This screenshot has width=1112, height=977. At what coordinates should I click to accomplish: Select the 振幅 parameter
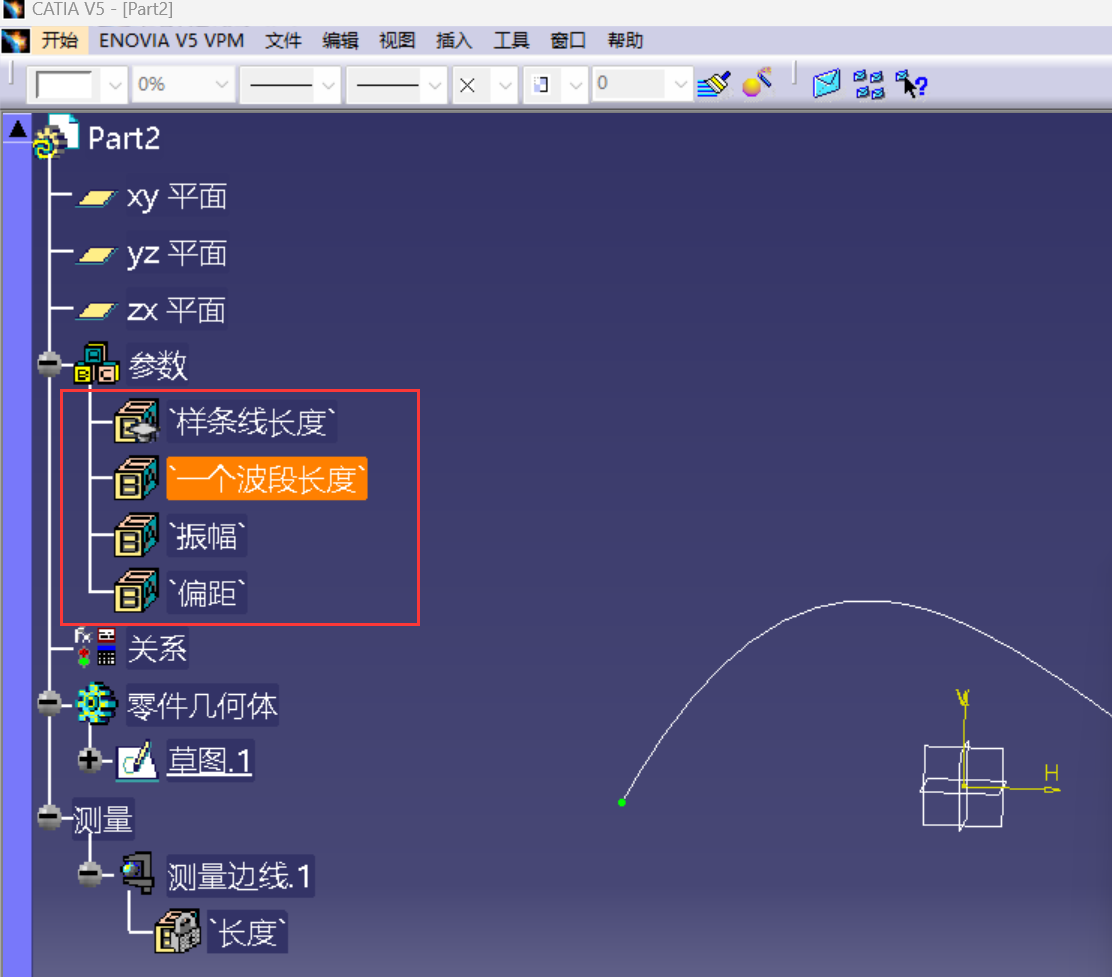pos(207,535)
